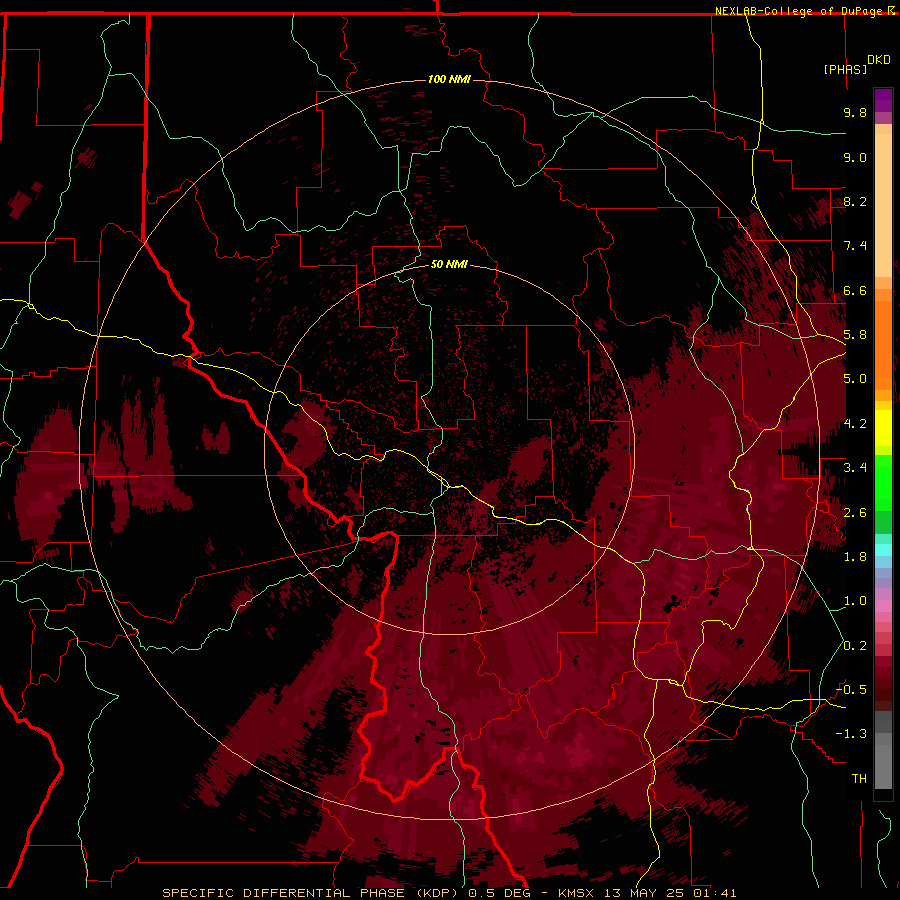The width and height of the screenshot is (900, 900).
Task: Click the 9.0 value on the legend
Action: (855, 157)
